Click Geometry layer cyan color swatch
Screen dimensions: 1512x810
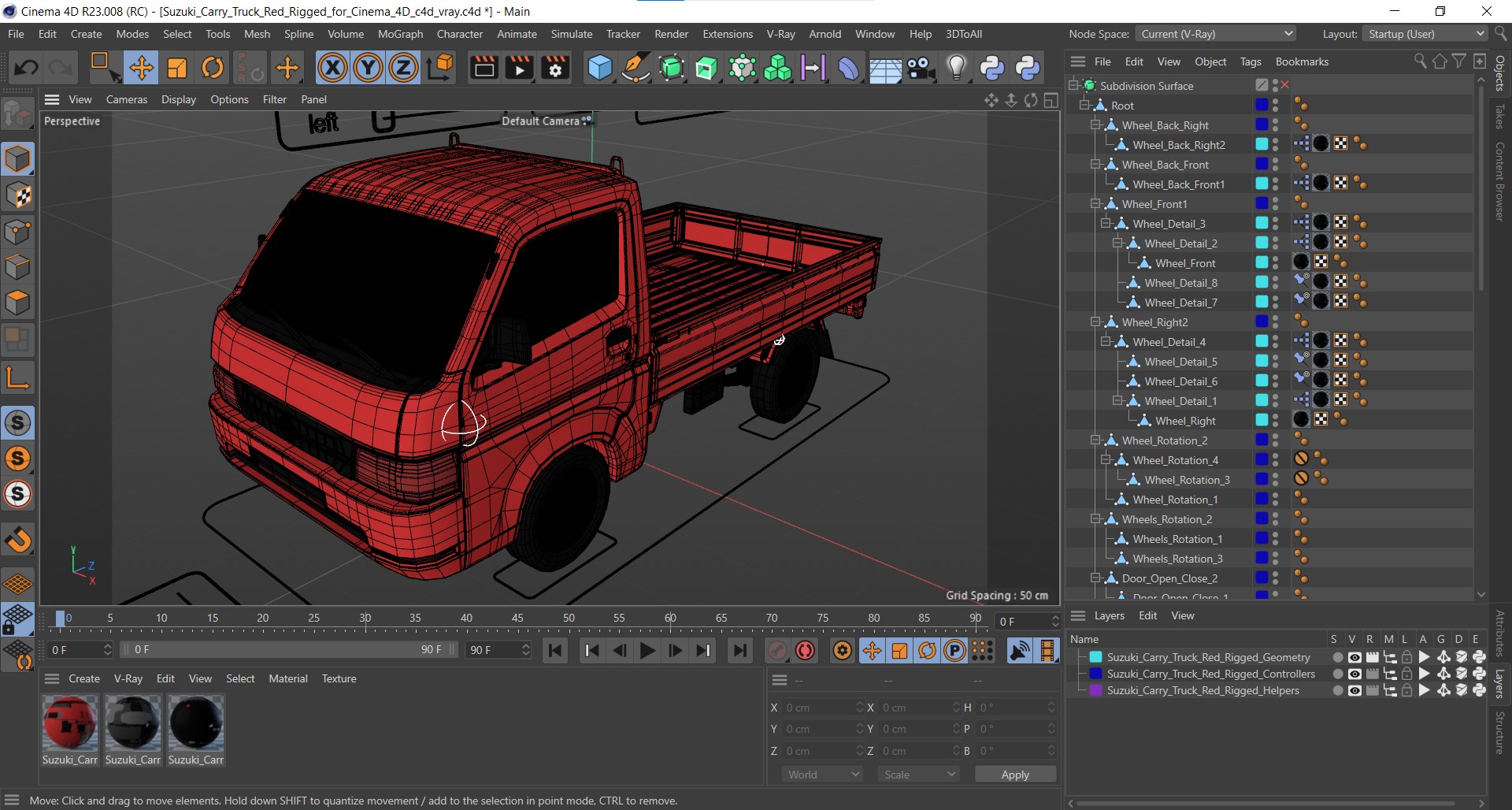pyautogui.click(x=1095, y=657)
